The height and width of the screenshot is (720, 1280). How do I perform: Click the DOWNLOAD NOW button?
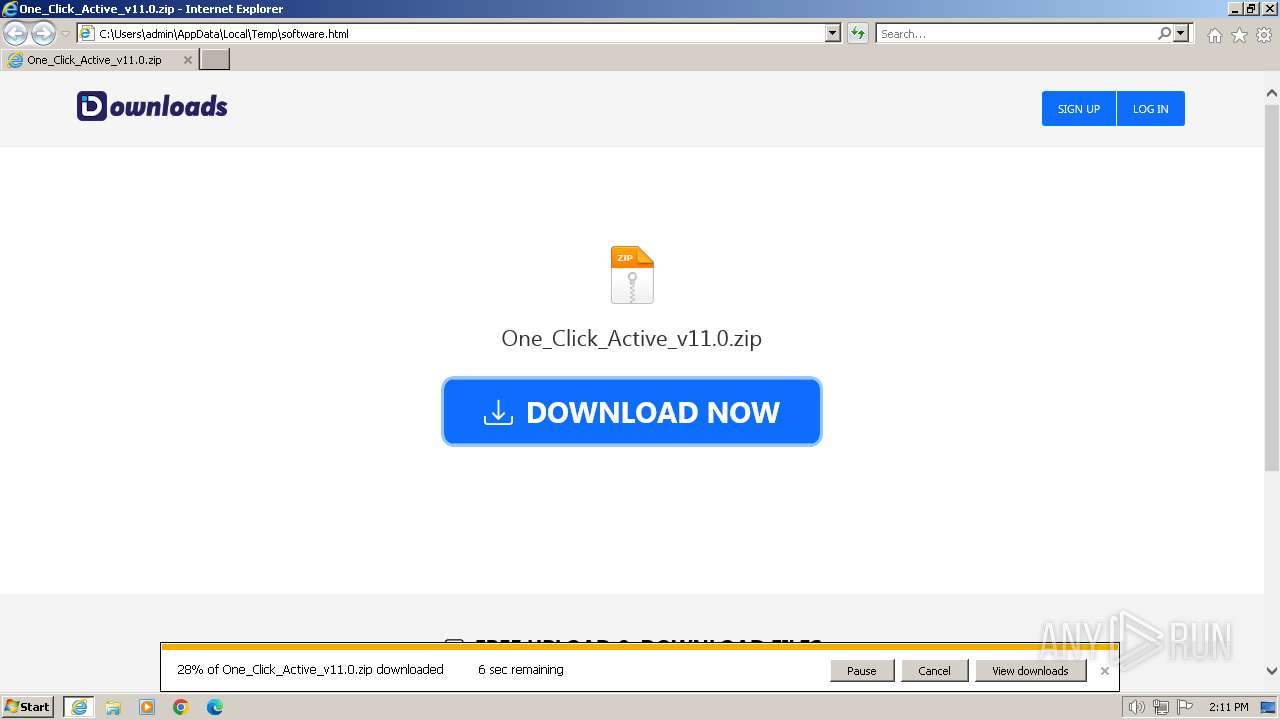click(x=632, y=412)
